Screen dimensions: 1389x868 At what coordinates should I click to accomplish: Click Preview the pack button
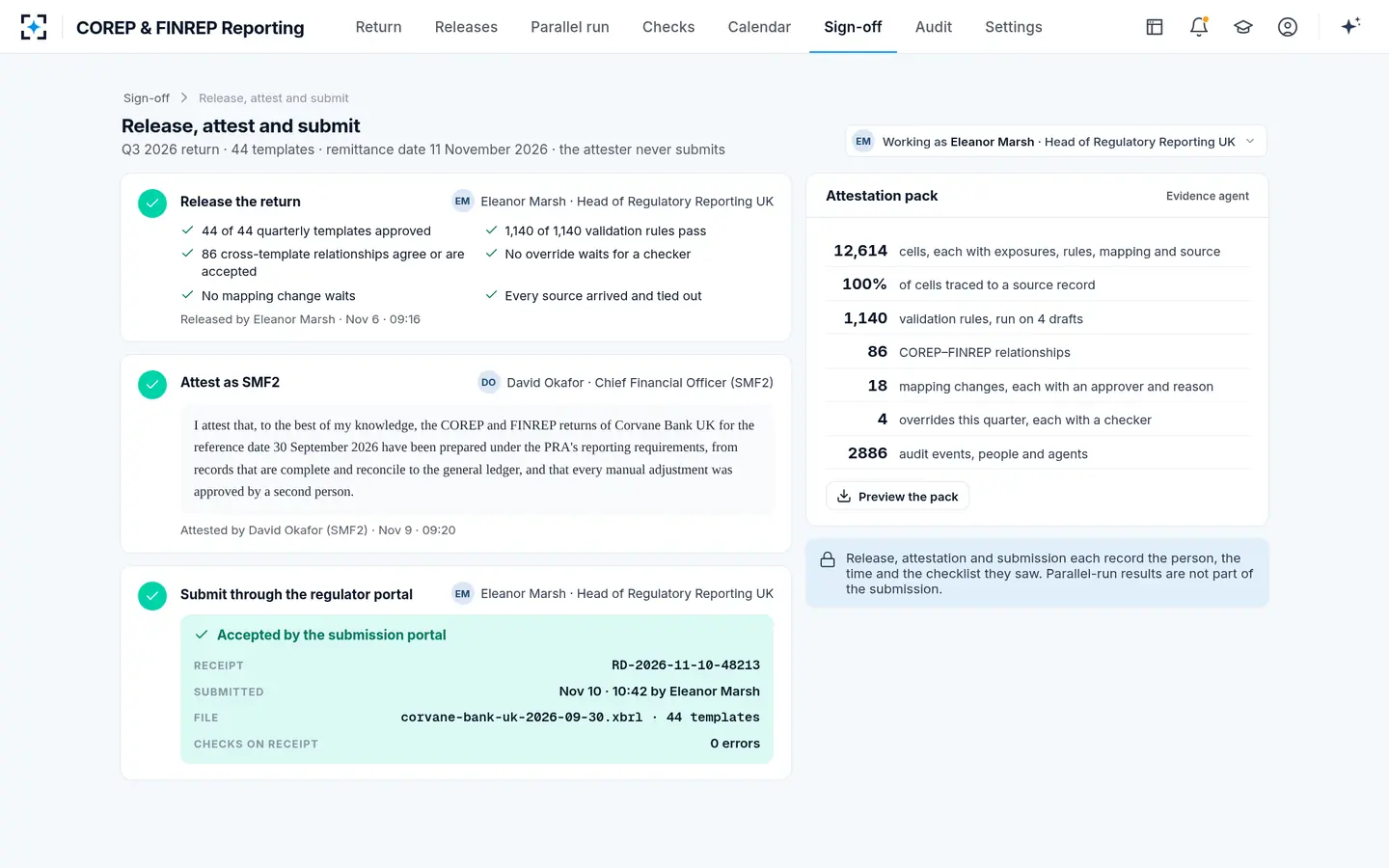(x=897, y=497)
